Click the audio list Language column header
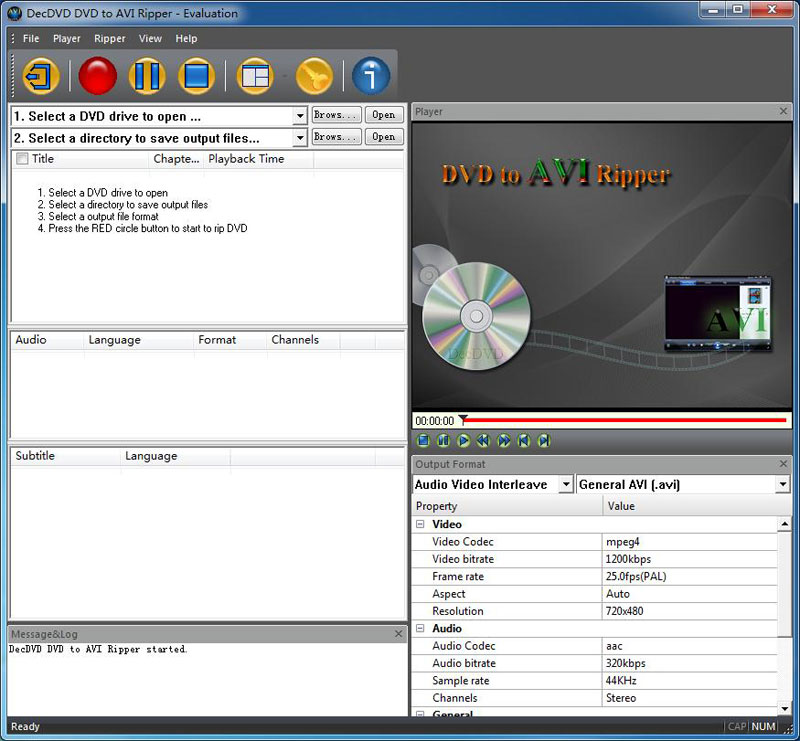The height and width of the screenshot is (741, 800). 139,340
